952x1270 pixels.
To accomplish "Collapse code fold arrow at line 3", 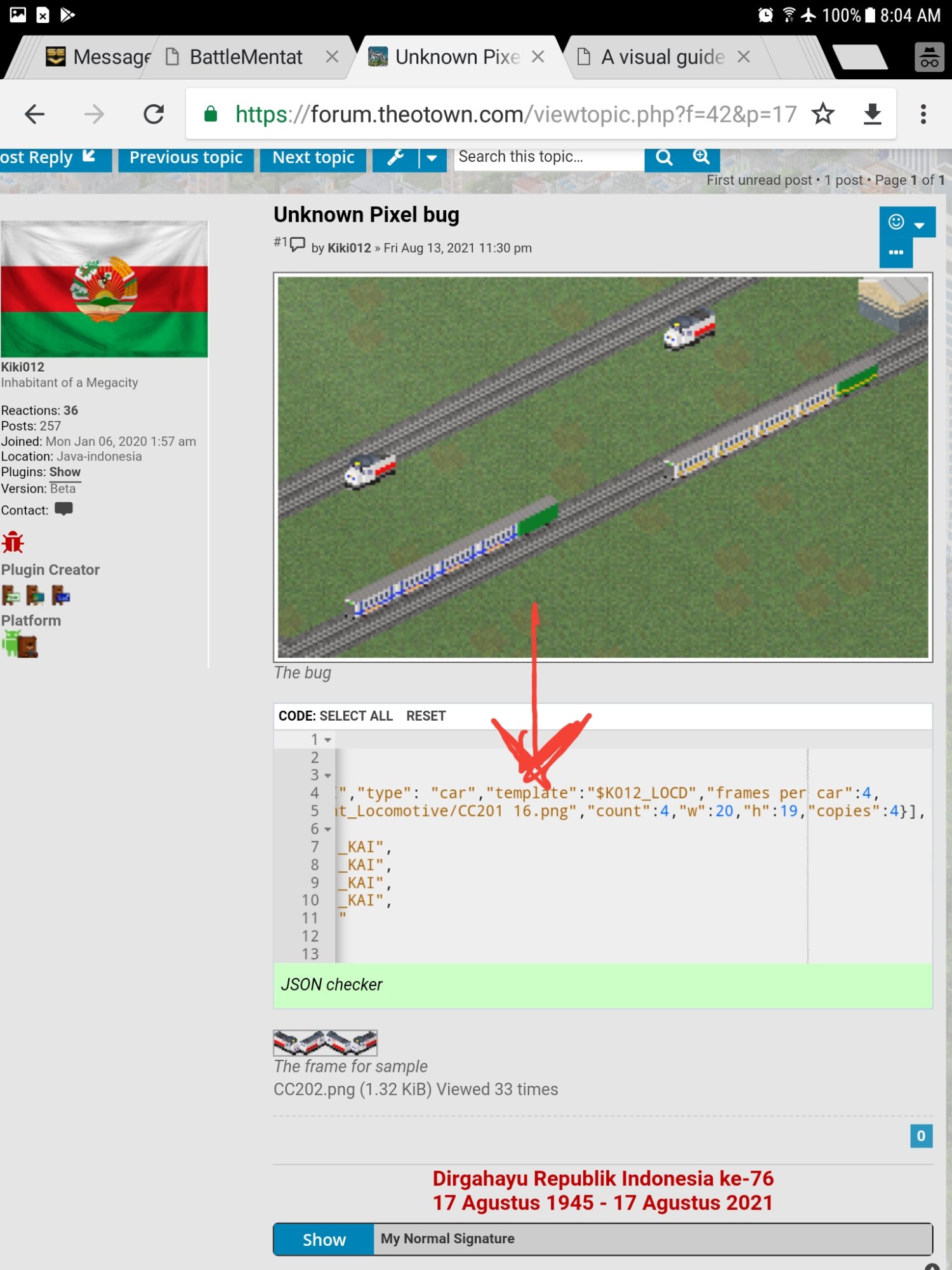I will click(x=327, y=775).
